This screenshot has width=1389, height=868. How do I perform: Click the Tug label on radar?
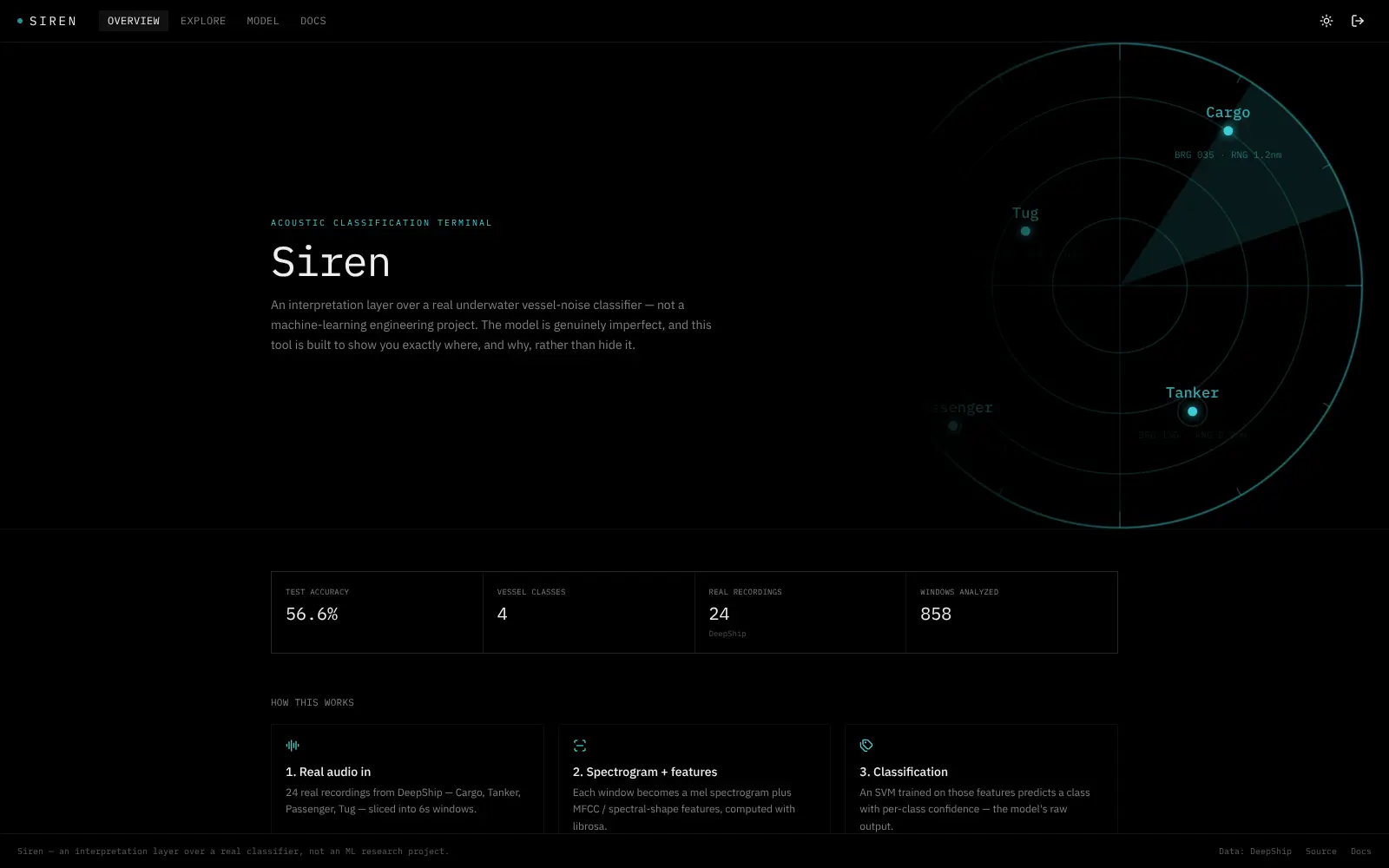click(1025, 213)
